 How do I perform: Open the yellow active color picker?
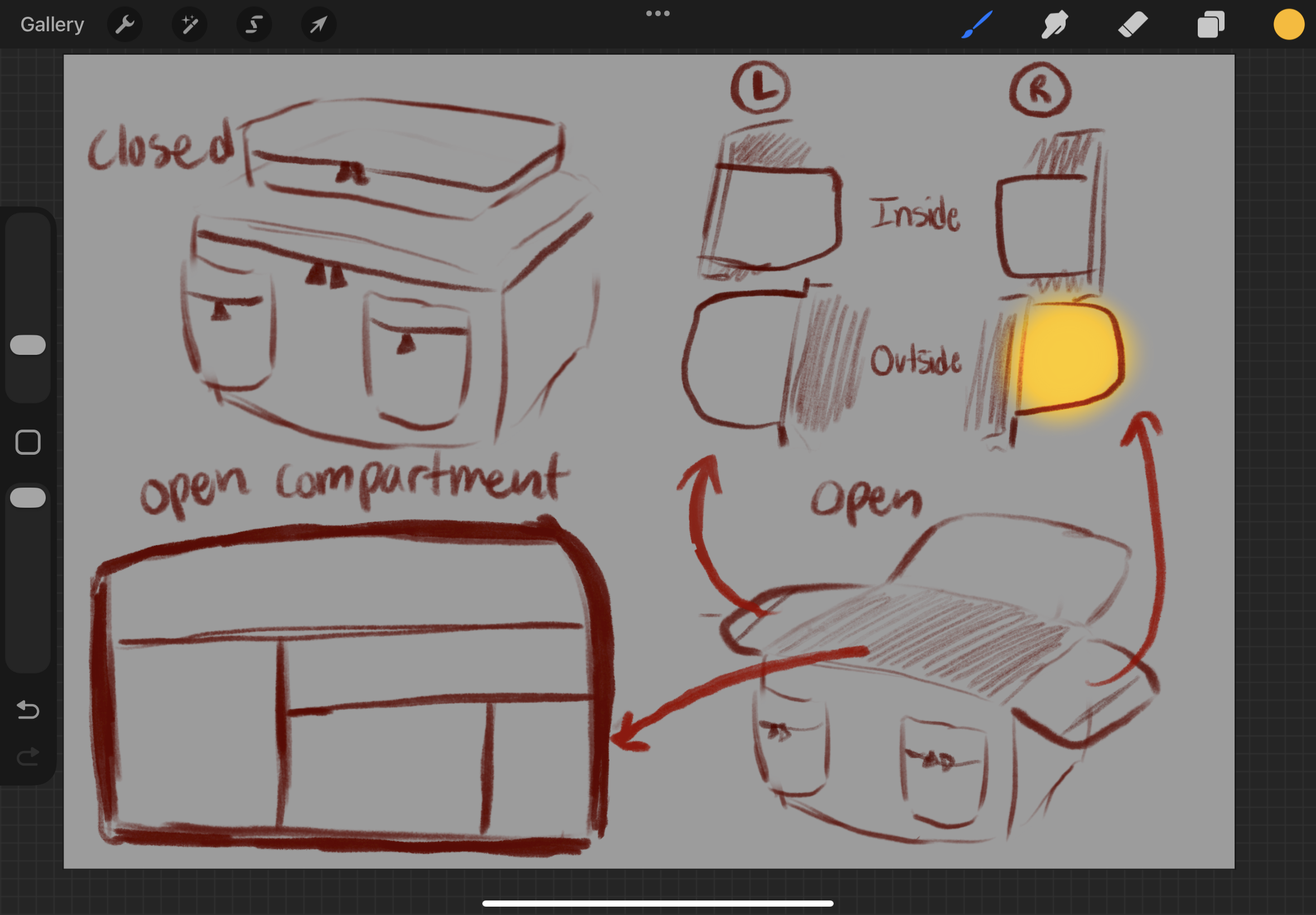click(x=1289, y=25)
